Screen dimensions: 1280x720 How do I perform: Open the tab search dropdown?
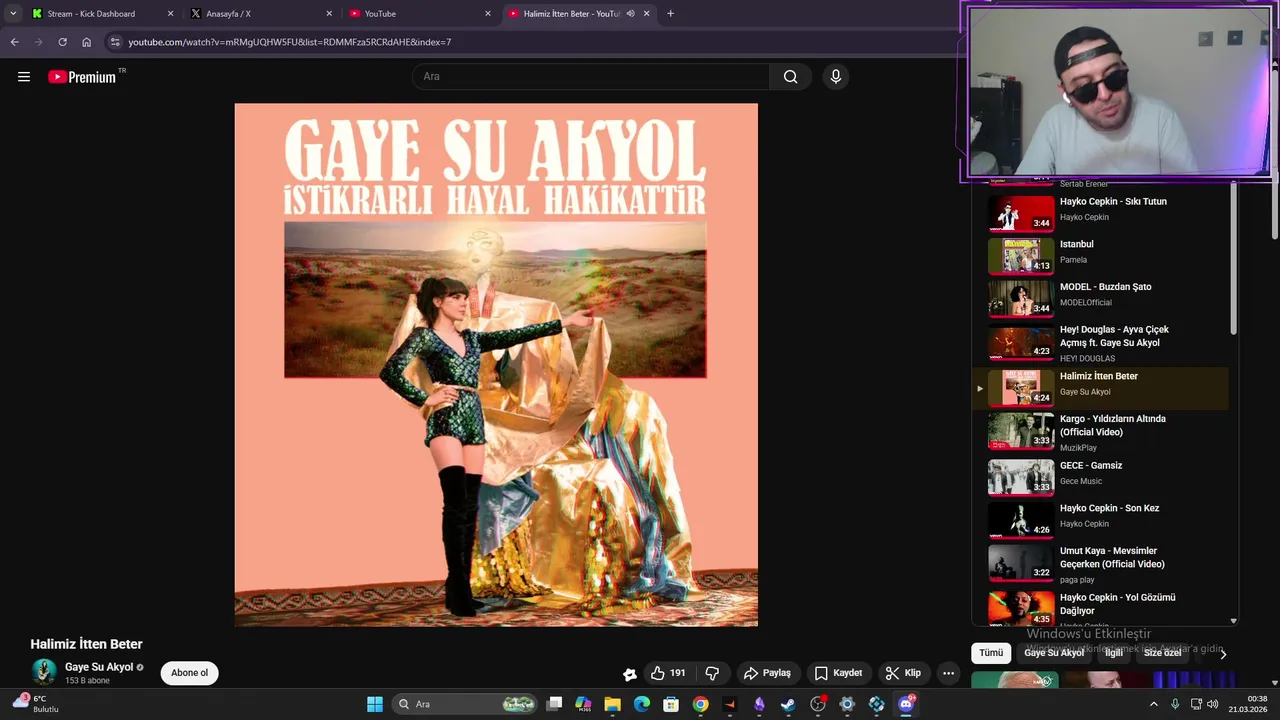coord(13,14)
